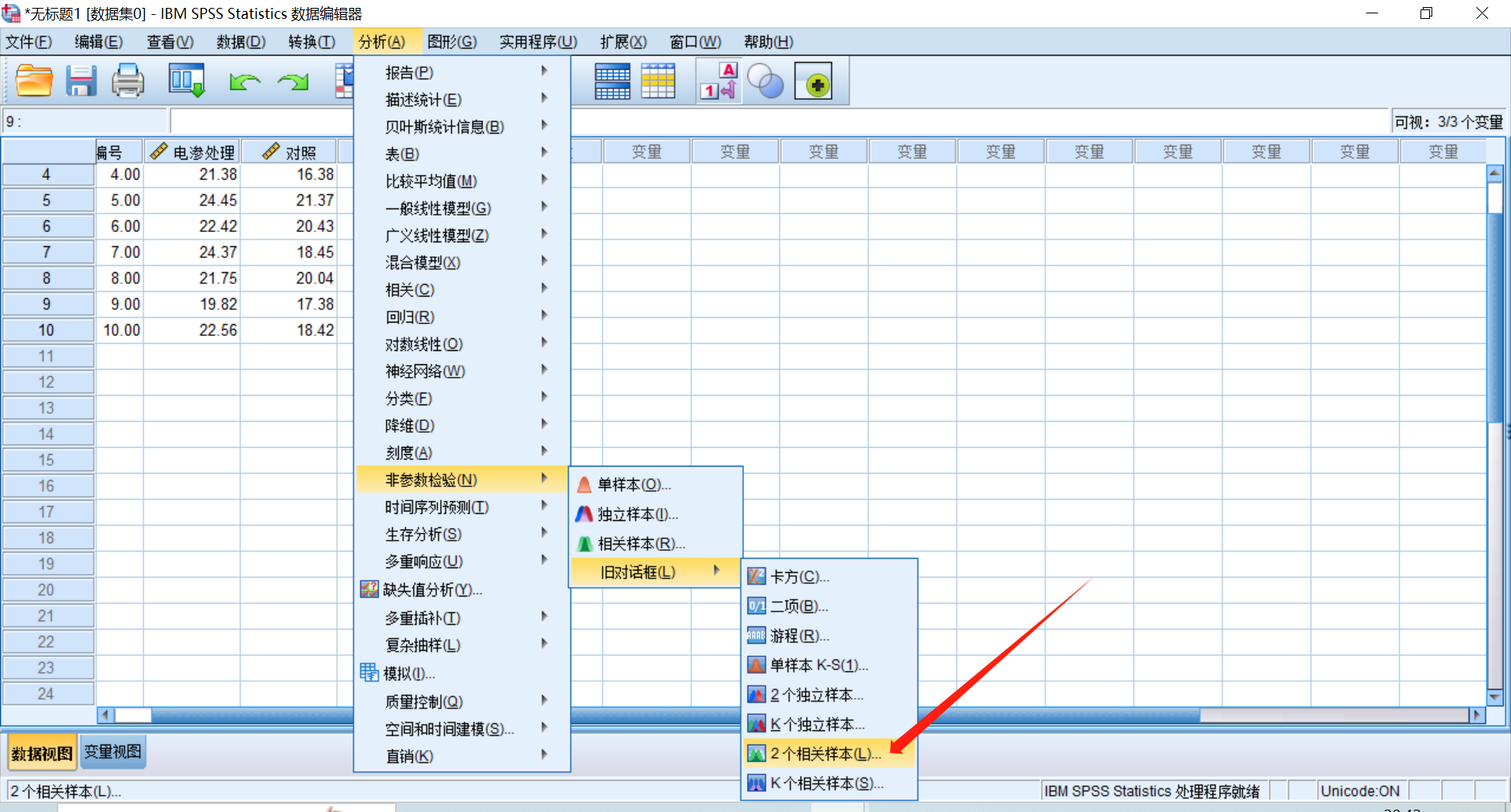Expand the 回归(R) submenu
The image size is (1511, 812).
click(409, 317)
